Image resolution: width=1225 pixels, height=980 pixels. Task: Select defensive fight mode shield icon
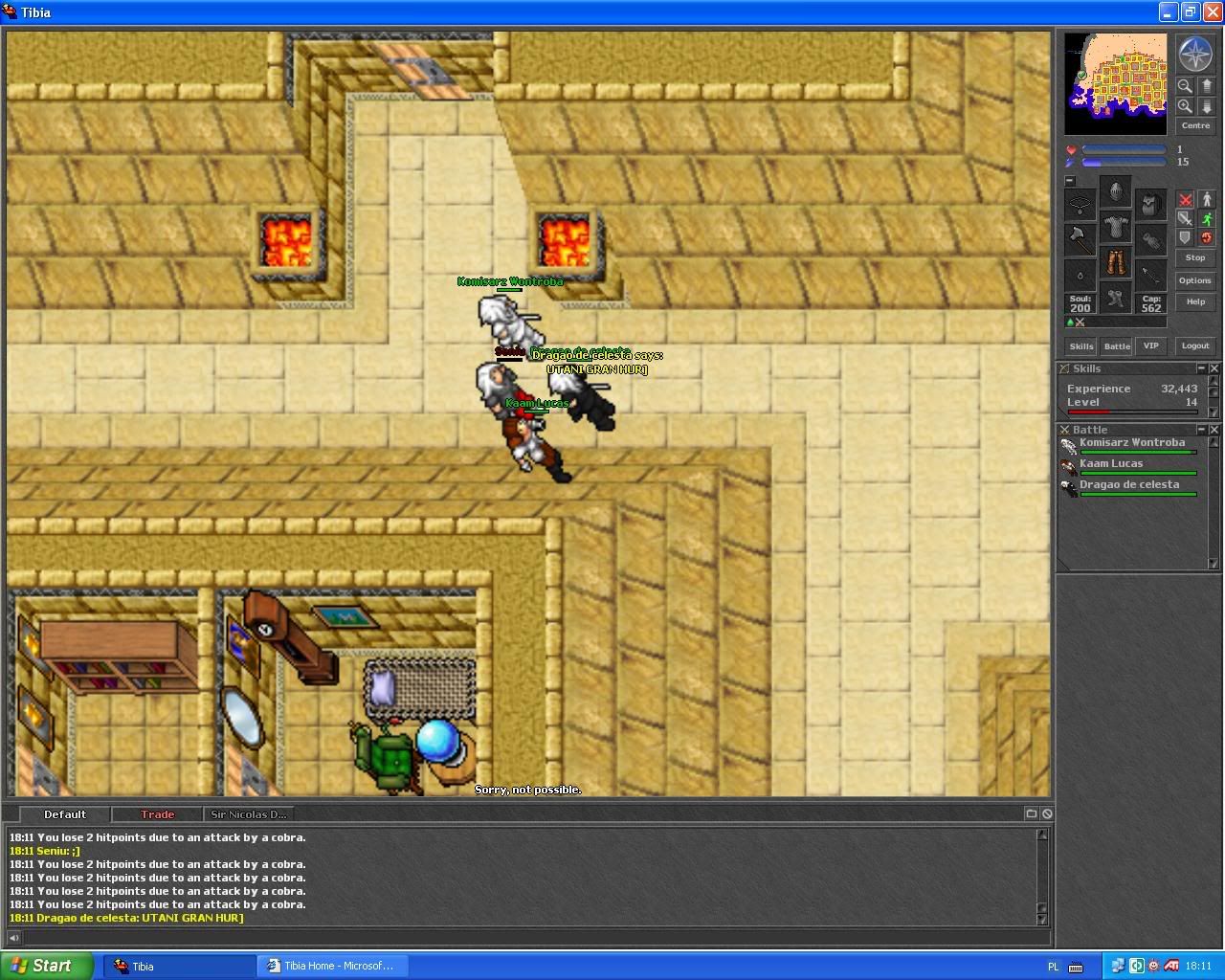(x=1185, y=238)
